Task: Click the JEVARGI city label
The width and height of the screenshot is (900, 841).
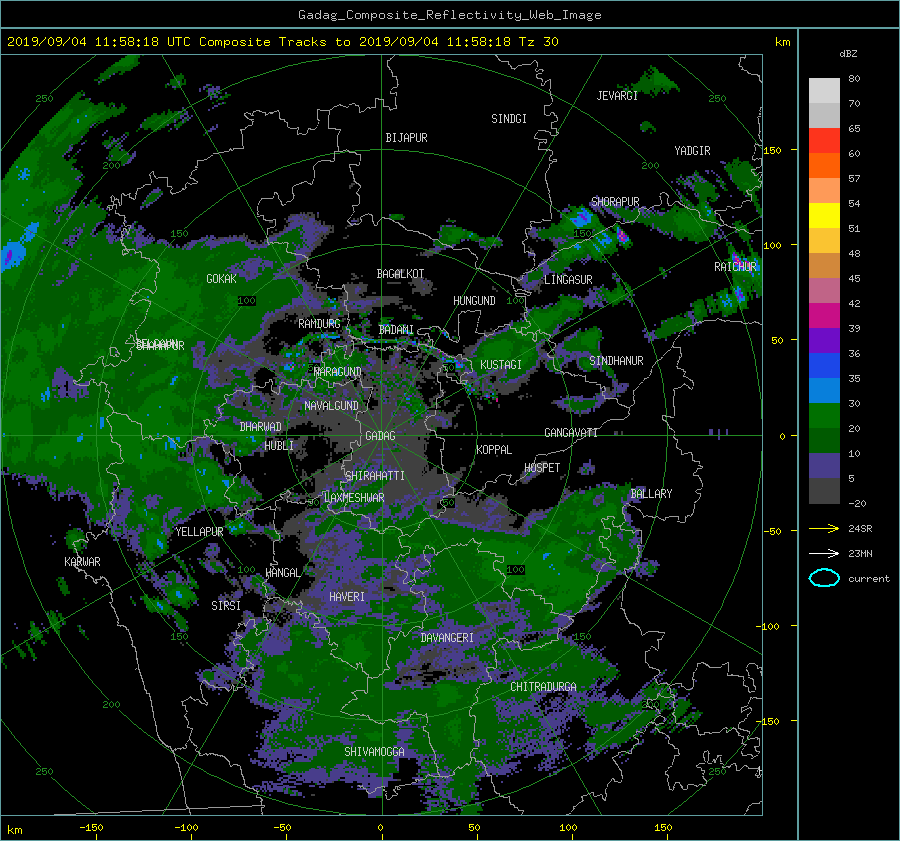Action: pos(617,96)
